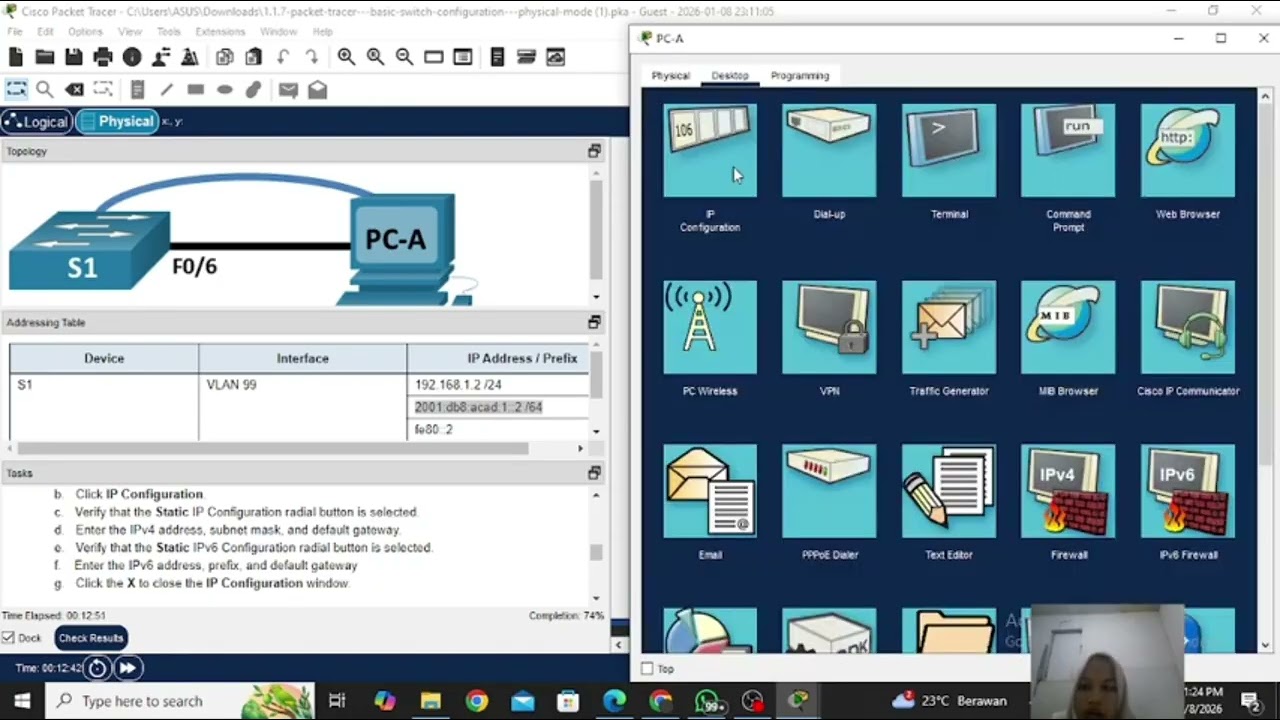1280x720 pixels.
Task: Click the Save file toolbar icon
Action: (73, 57)
